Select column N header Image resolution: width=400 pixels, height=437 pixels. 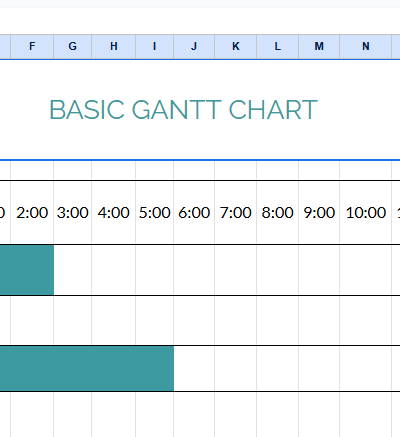[x=366, y=46]
